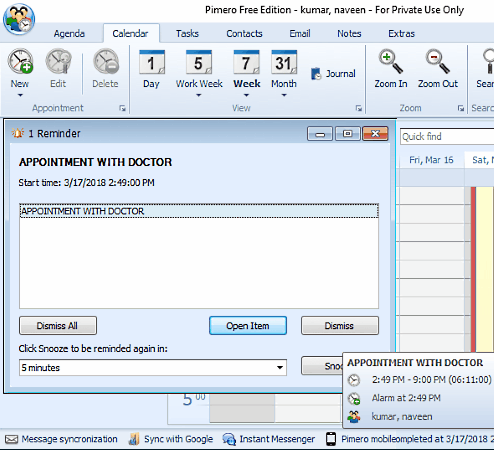The image size is (494, 450).
Task: Click the Pimero application logo button
Action: pyautogui.click(x=19, y=19)
